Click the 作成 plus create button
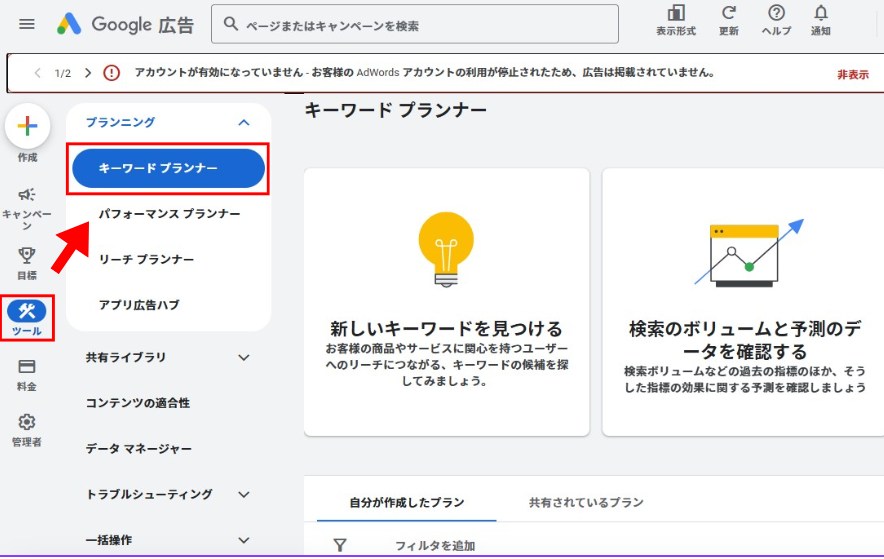 tap(28, 126)
